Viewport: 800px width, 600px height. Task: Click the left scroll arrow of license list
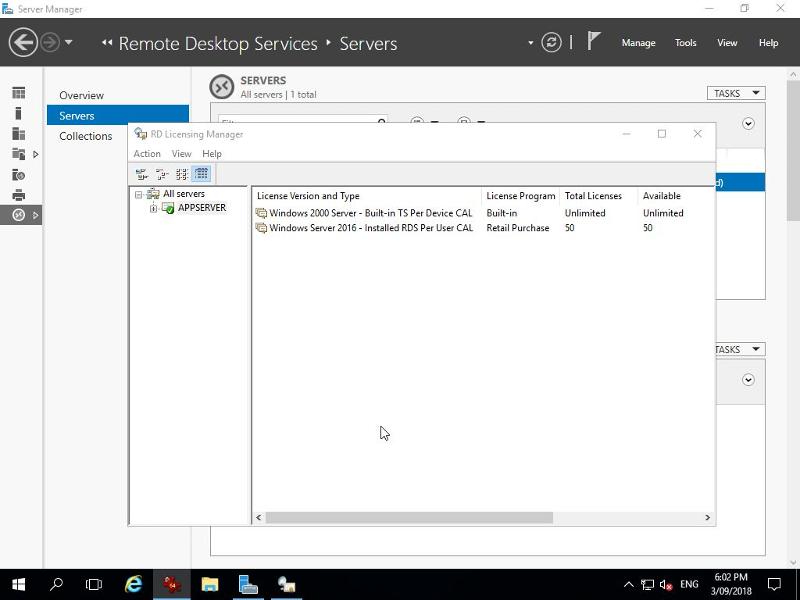(x=259, y=517)
